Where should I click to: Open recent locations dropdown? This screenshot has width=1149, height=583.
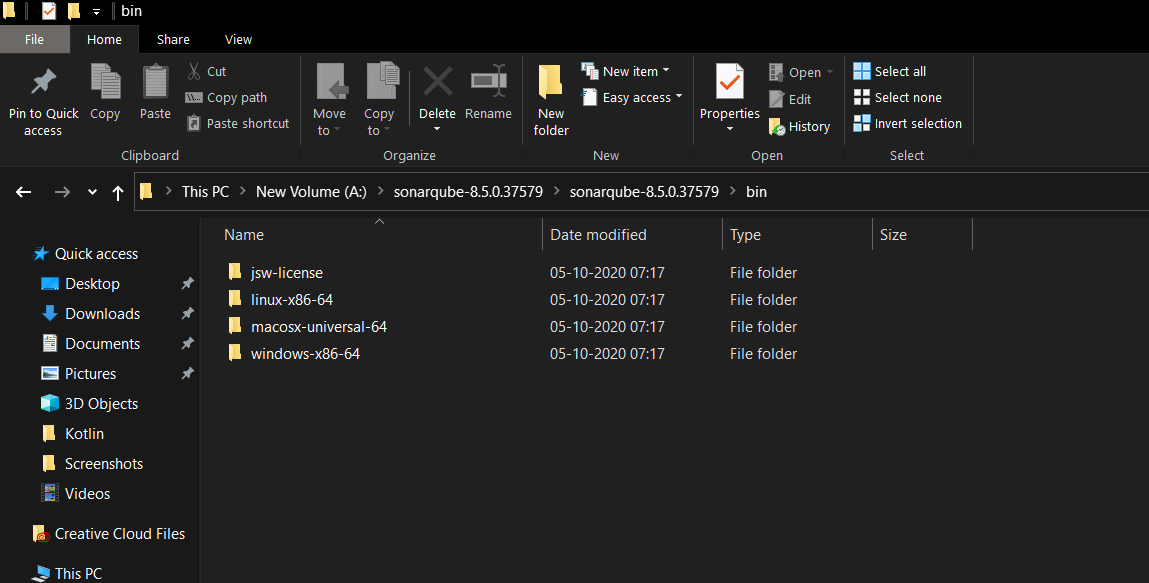pyautogui.click(x=92, y=192)
